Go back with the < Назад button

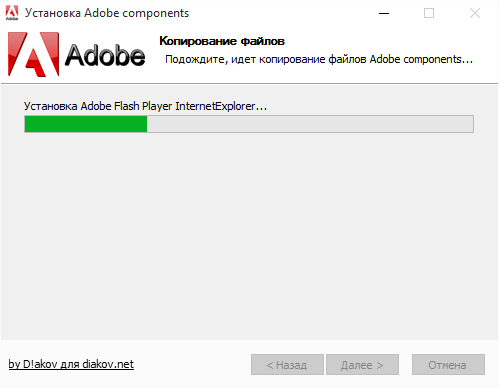point(287,365)
